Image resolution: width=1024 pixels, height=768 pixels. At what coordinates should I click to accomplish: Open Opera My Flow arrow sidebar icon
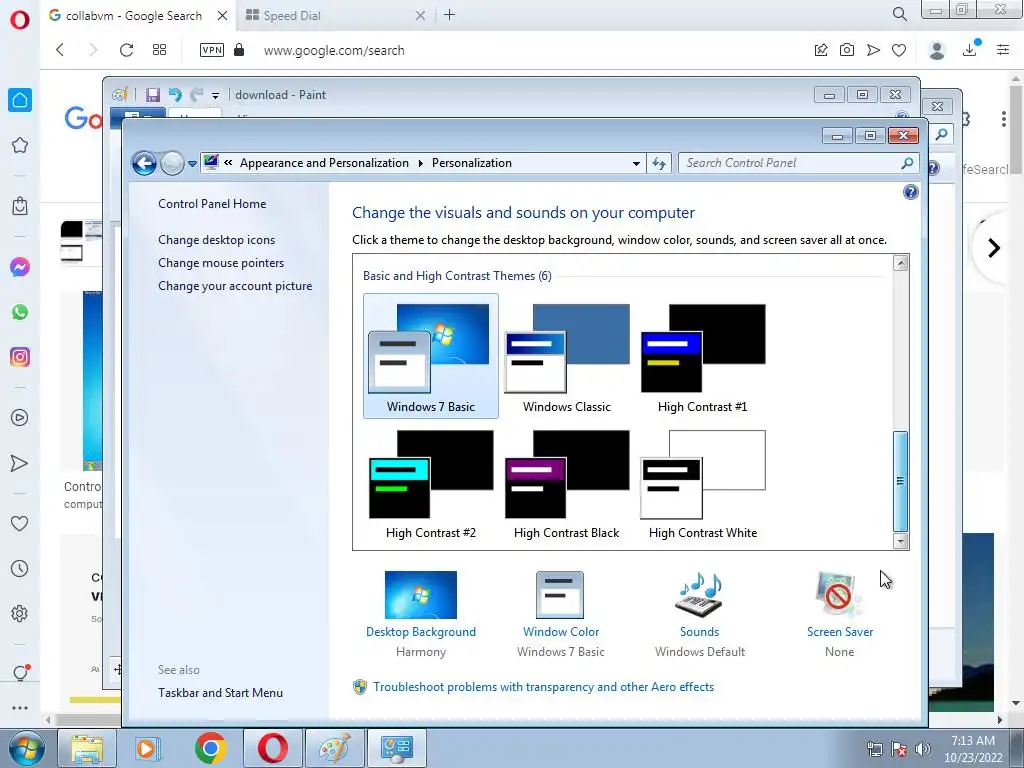click(20, 463)
